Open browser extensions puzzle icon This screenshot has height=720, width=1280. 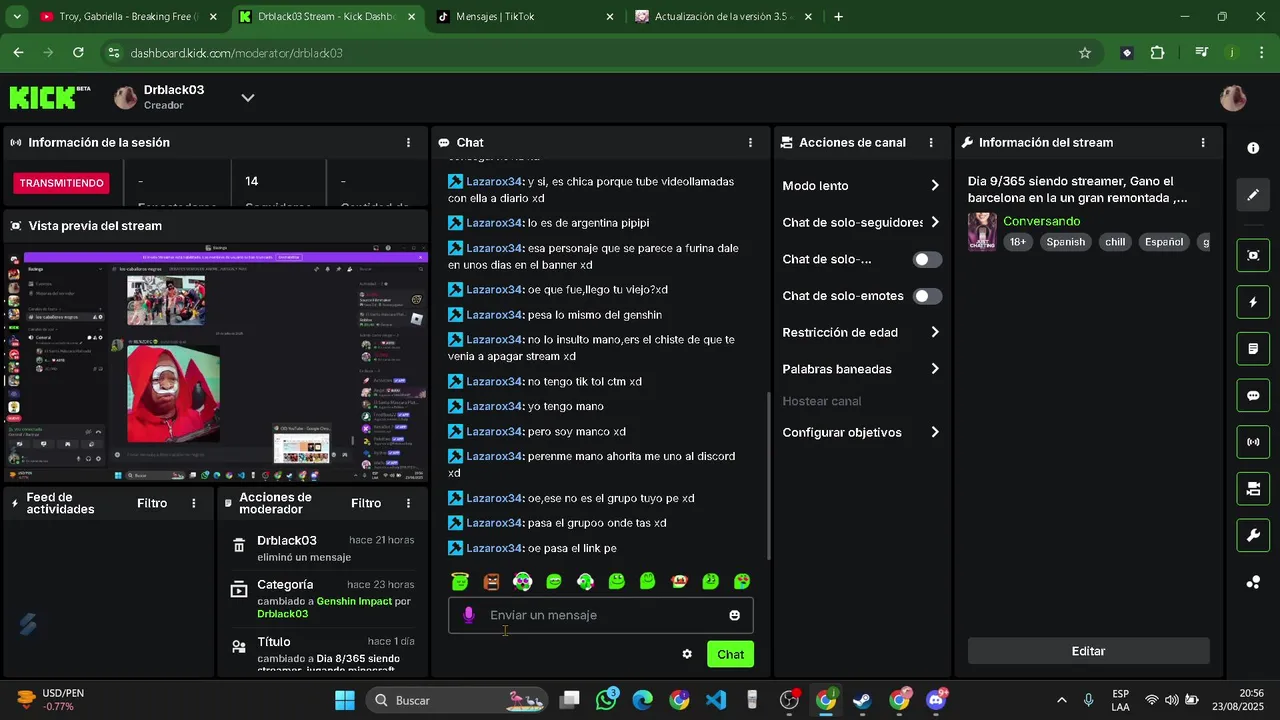(1157, 53)
